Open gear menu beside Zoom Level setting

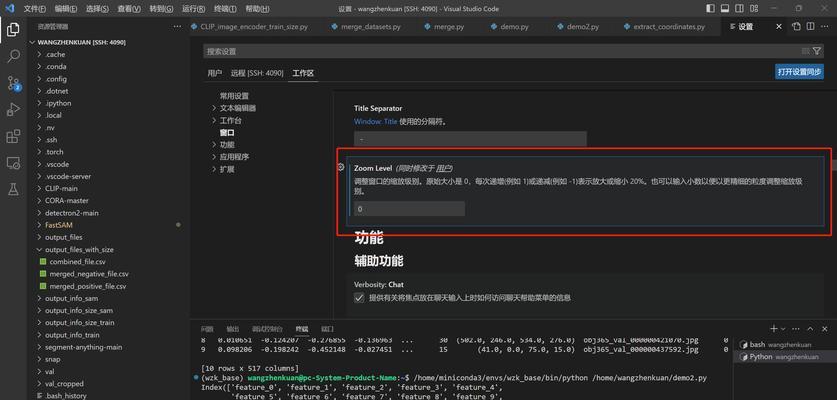(341, 167)
